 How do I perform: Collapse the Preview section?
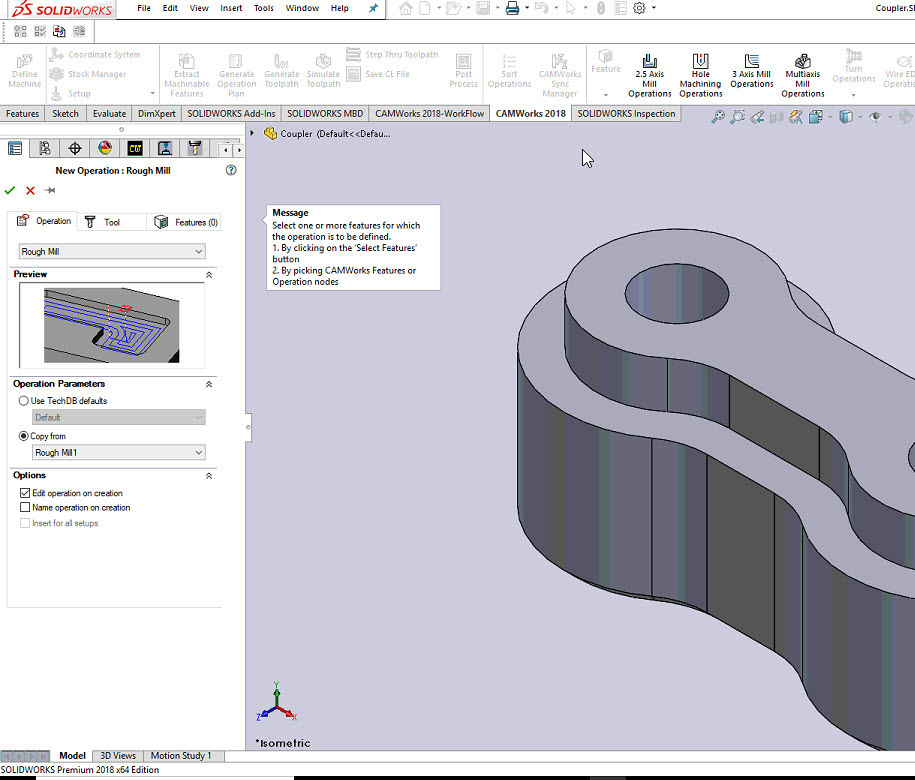pyautogui.click(x=209, y=275)
